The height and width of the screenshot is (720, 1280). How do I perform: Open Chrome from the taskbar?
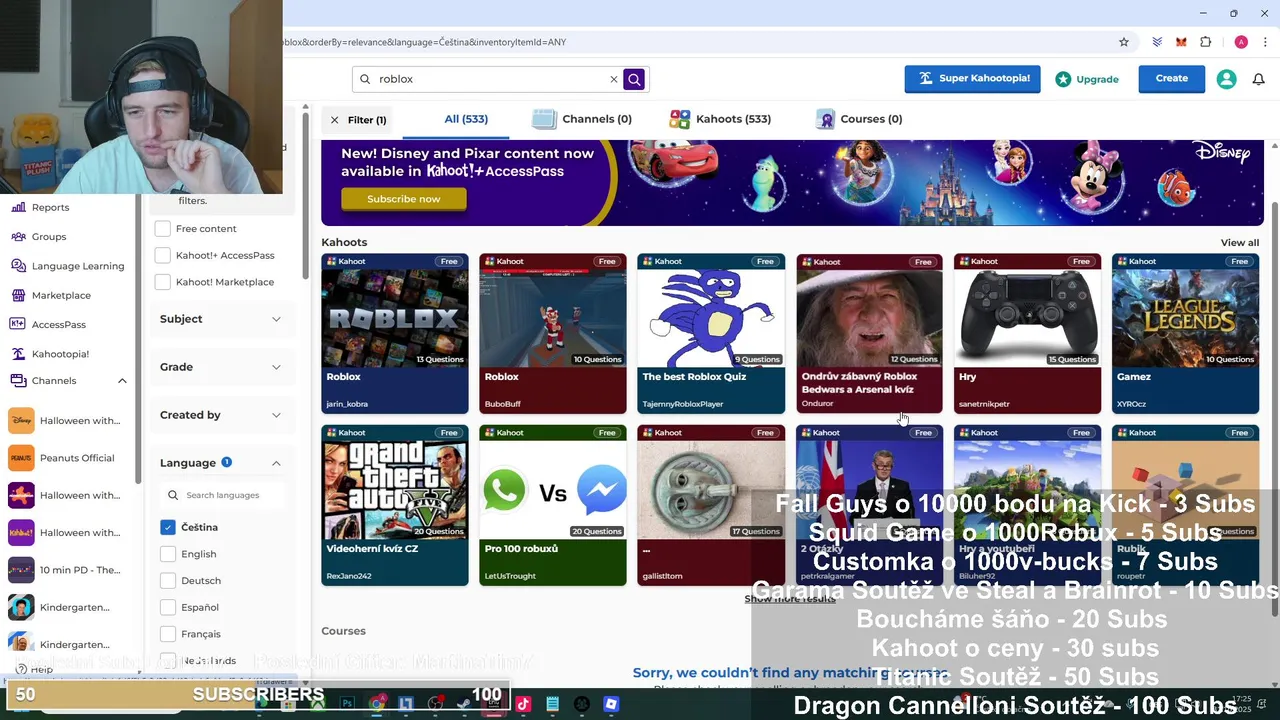tap(377, 704)
